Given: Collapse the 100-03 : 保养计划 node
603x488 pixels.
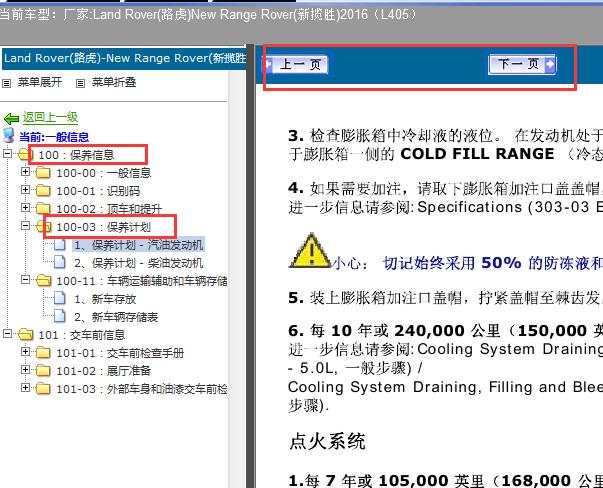Looking at the screenshot, I should coord(25,226).
